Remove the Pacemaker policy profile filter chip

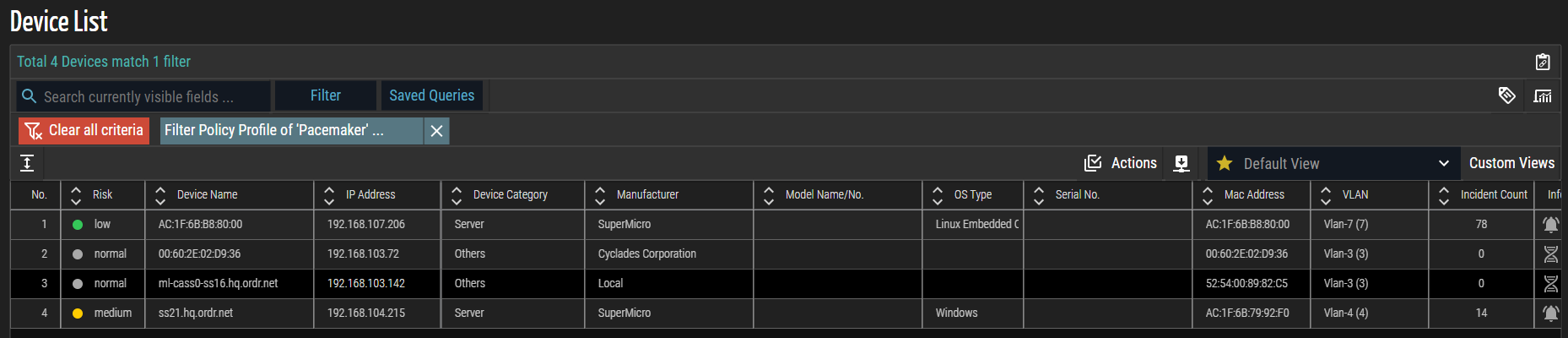coord(436,131)
